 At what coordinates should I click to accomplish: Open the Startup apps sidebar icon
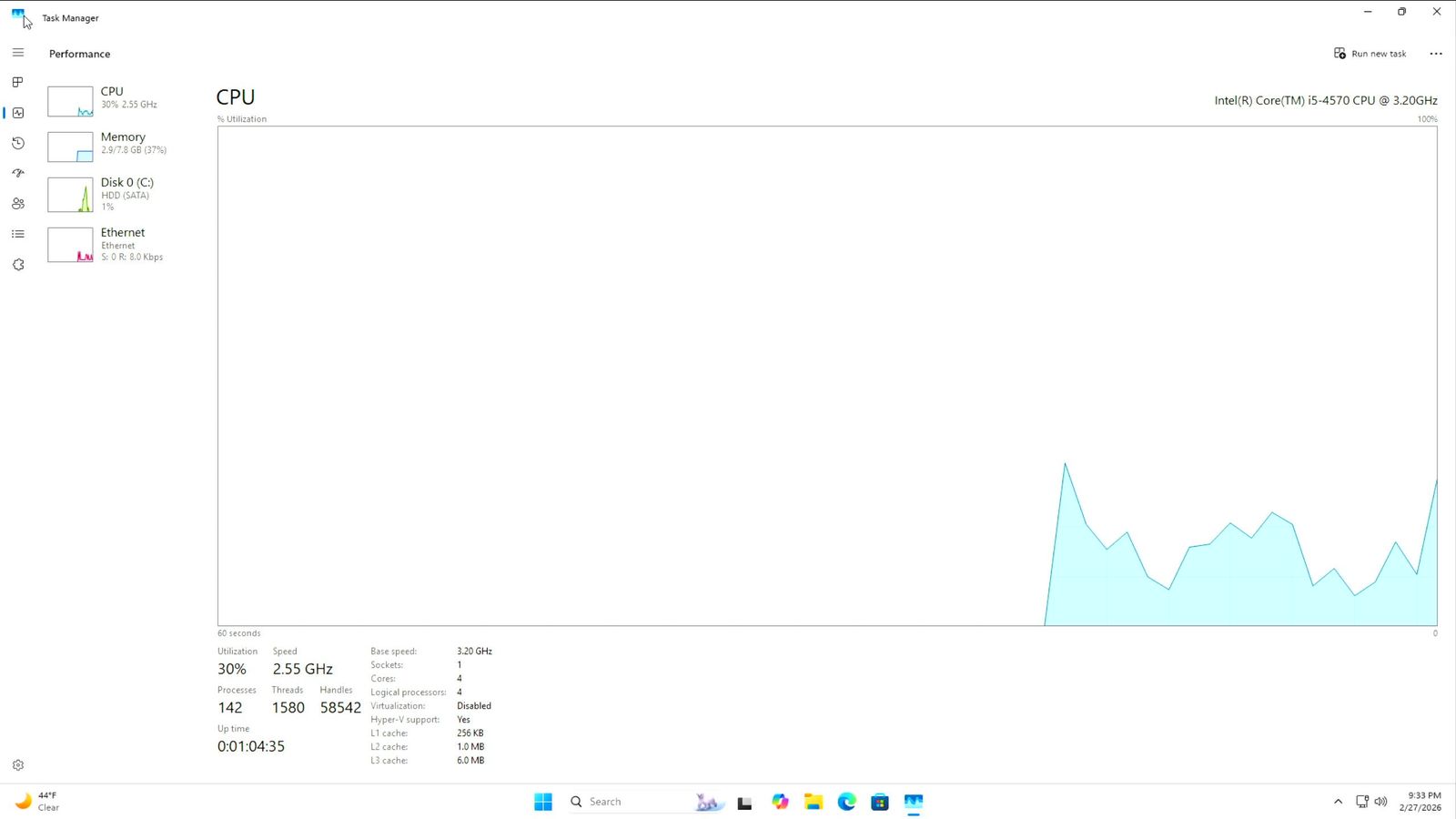17,173
